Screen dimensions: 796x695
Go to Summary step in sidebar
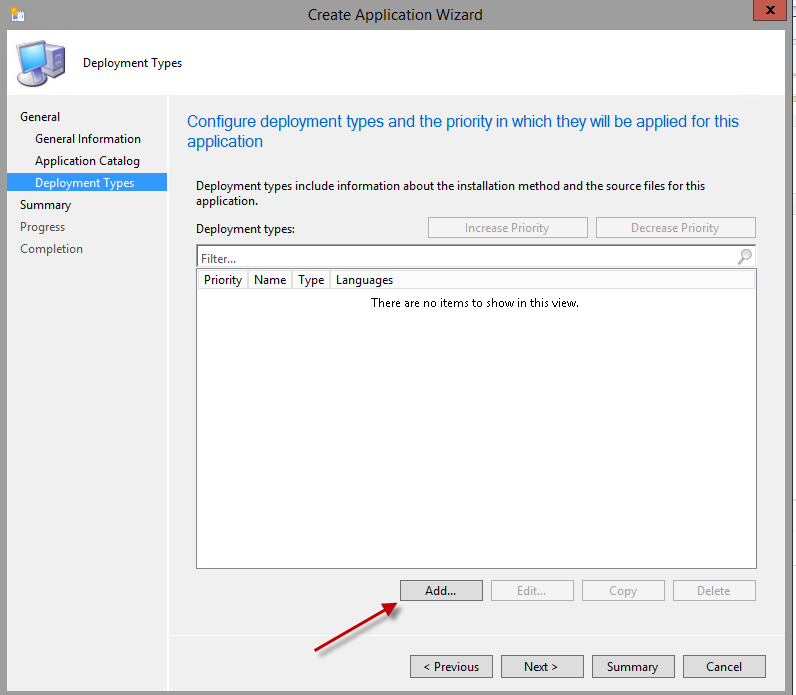click(x=45, y=205)
